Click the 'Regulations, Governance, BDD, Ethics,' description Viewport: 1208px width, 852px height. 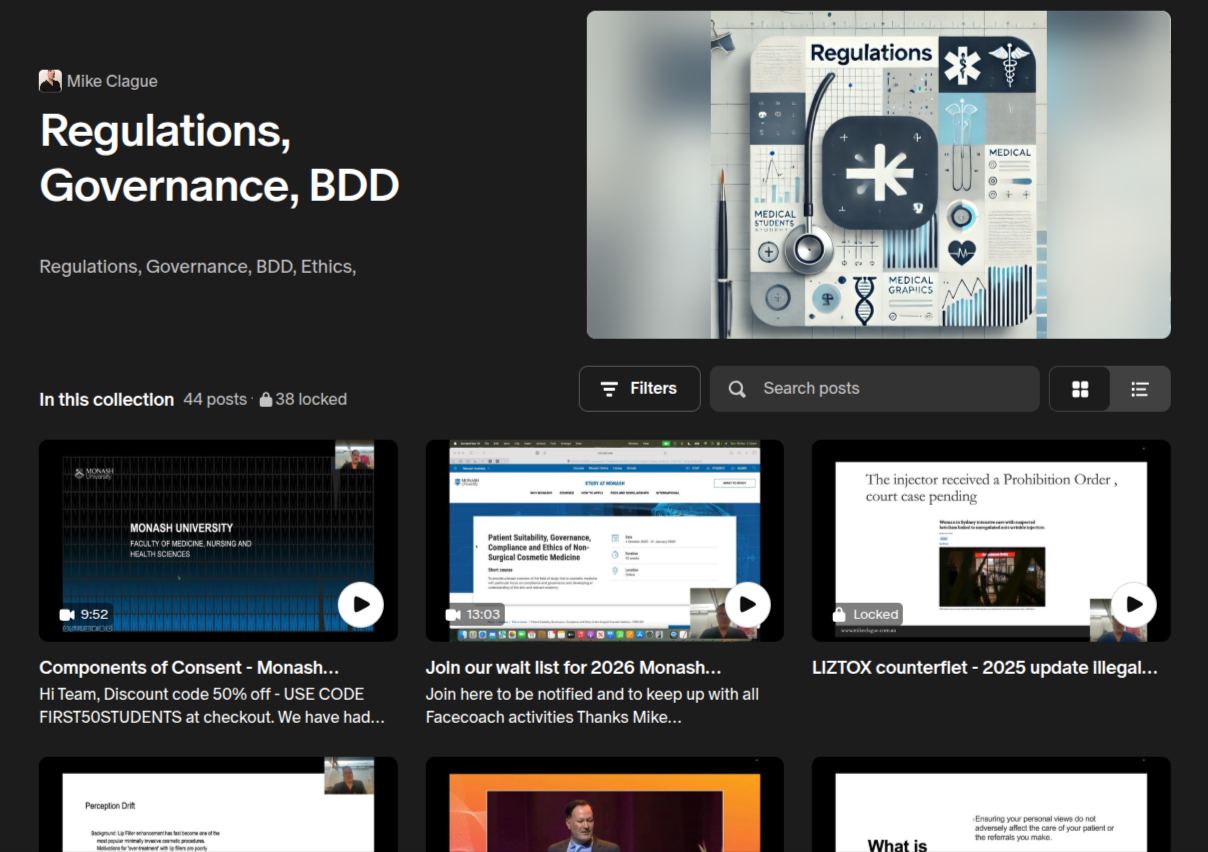(198, 266)
